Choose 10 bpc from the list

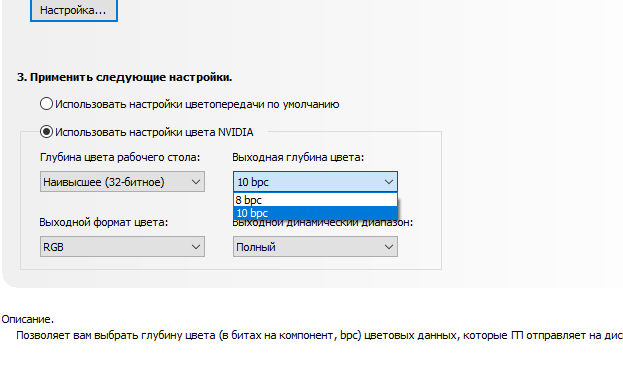coord(315,213)
